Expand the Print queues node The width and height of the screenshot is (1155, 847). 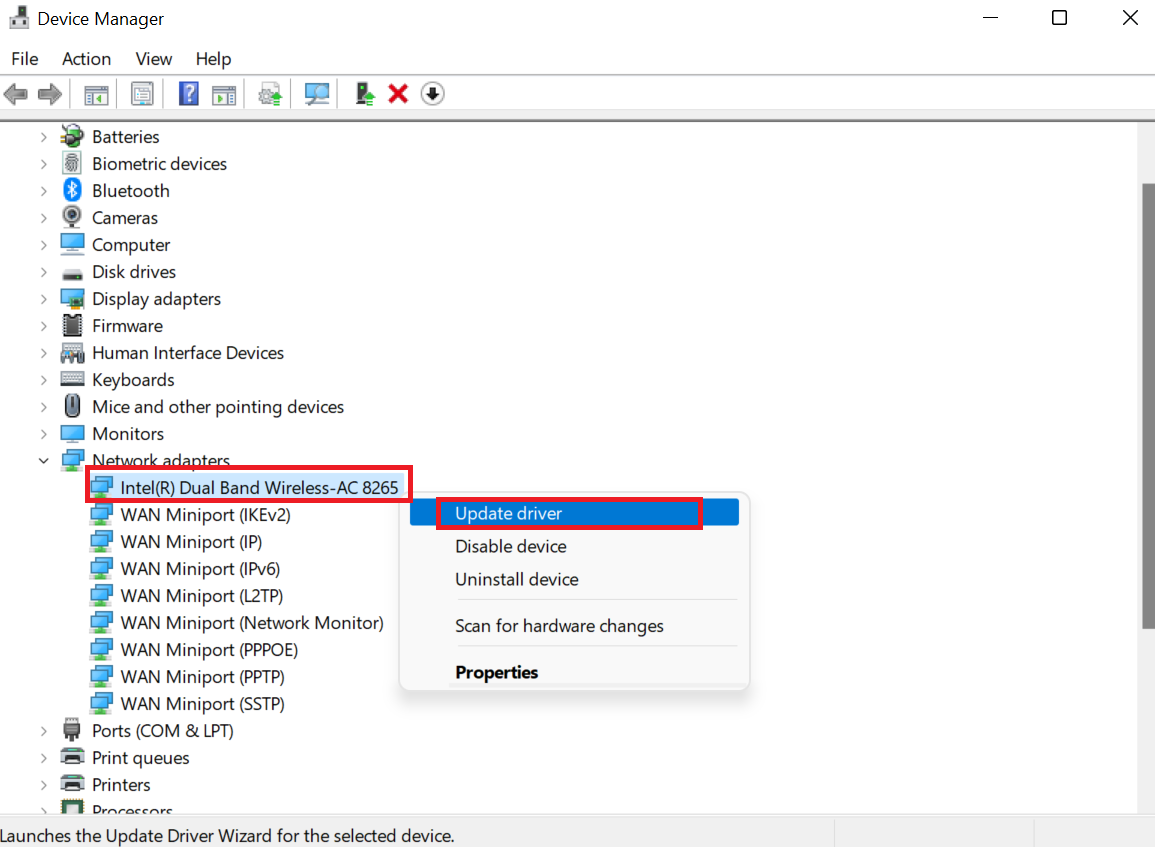click(43, 758)
